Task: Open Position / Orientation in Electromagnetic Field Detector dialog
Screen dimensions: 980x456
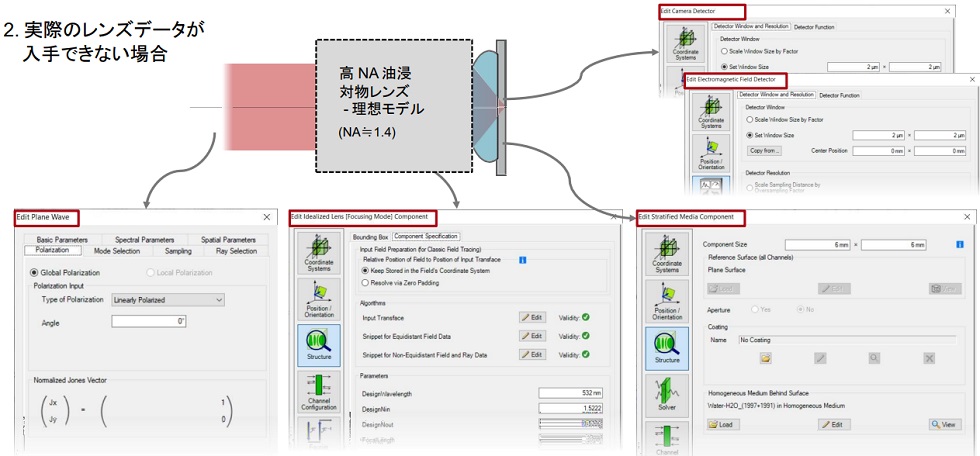Action: click(711, 153)
